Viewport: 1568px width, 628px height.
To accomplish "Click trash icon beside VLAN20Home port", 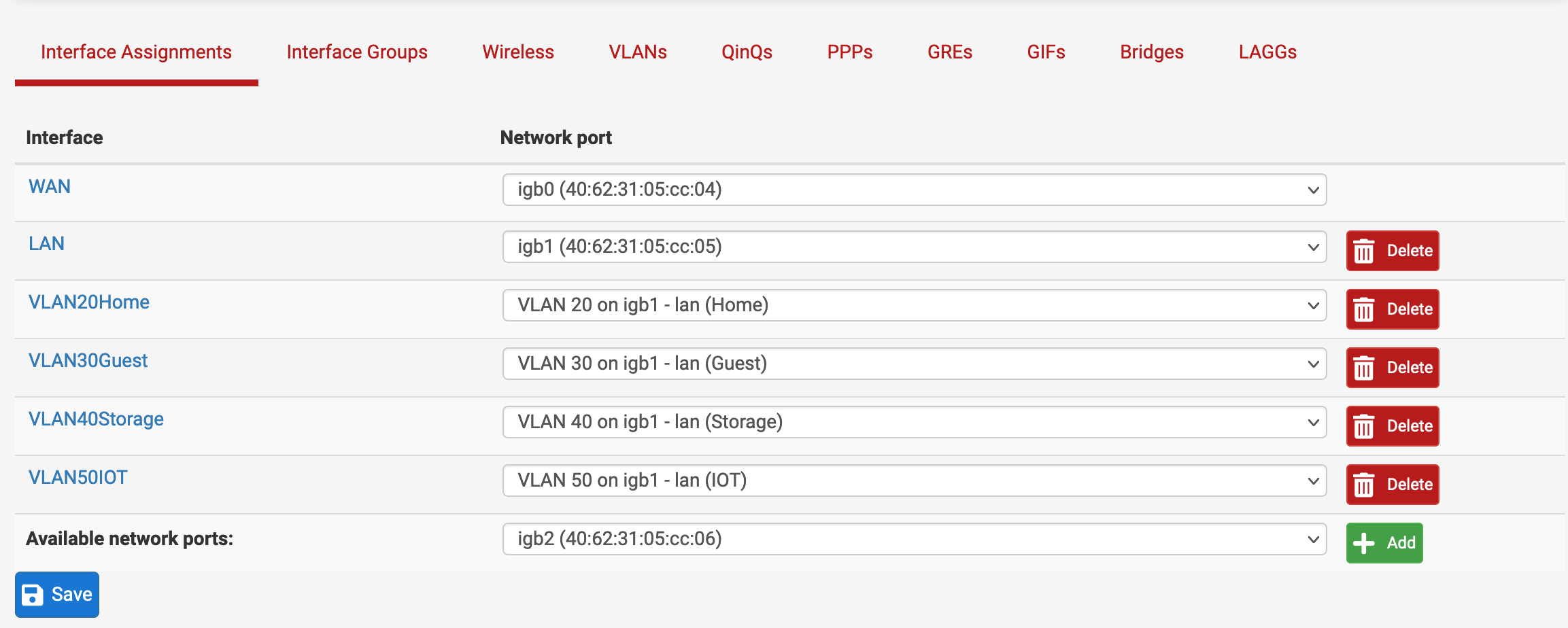I will coord(1364,309).
